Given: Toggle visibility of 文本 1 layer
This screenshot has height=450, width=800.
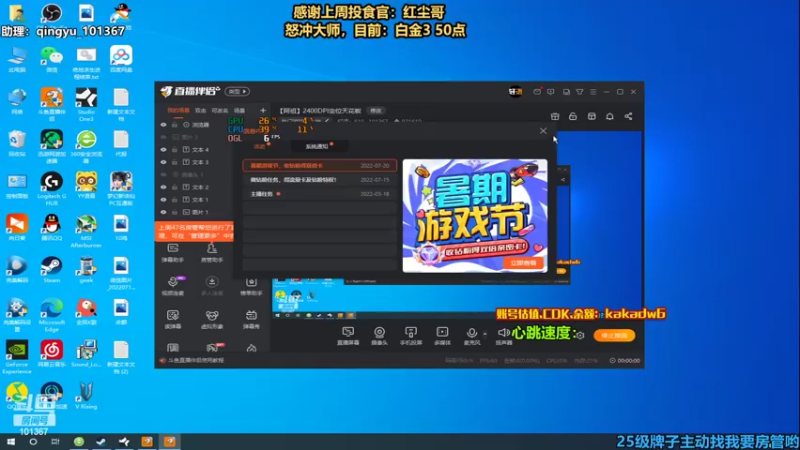Looking at the screenshot, I should coord(163,199).
